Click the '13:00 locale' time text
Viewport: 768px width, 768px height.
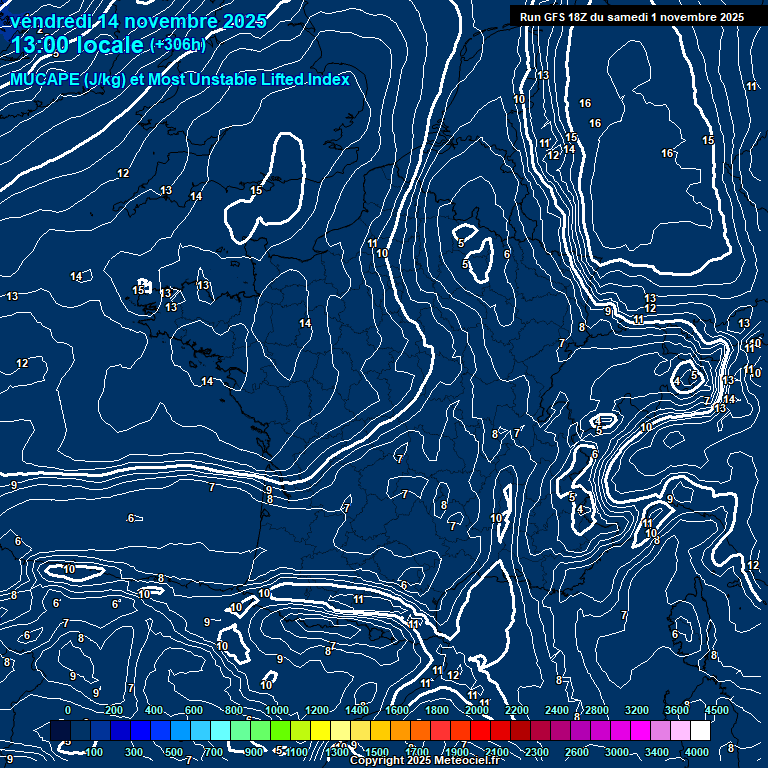tap(77, 45)
